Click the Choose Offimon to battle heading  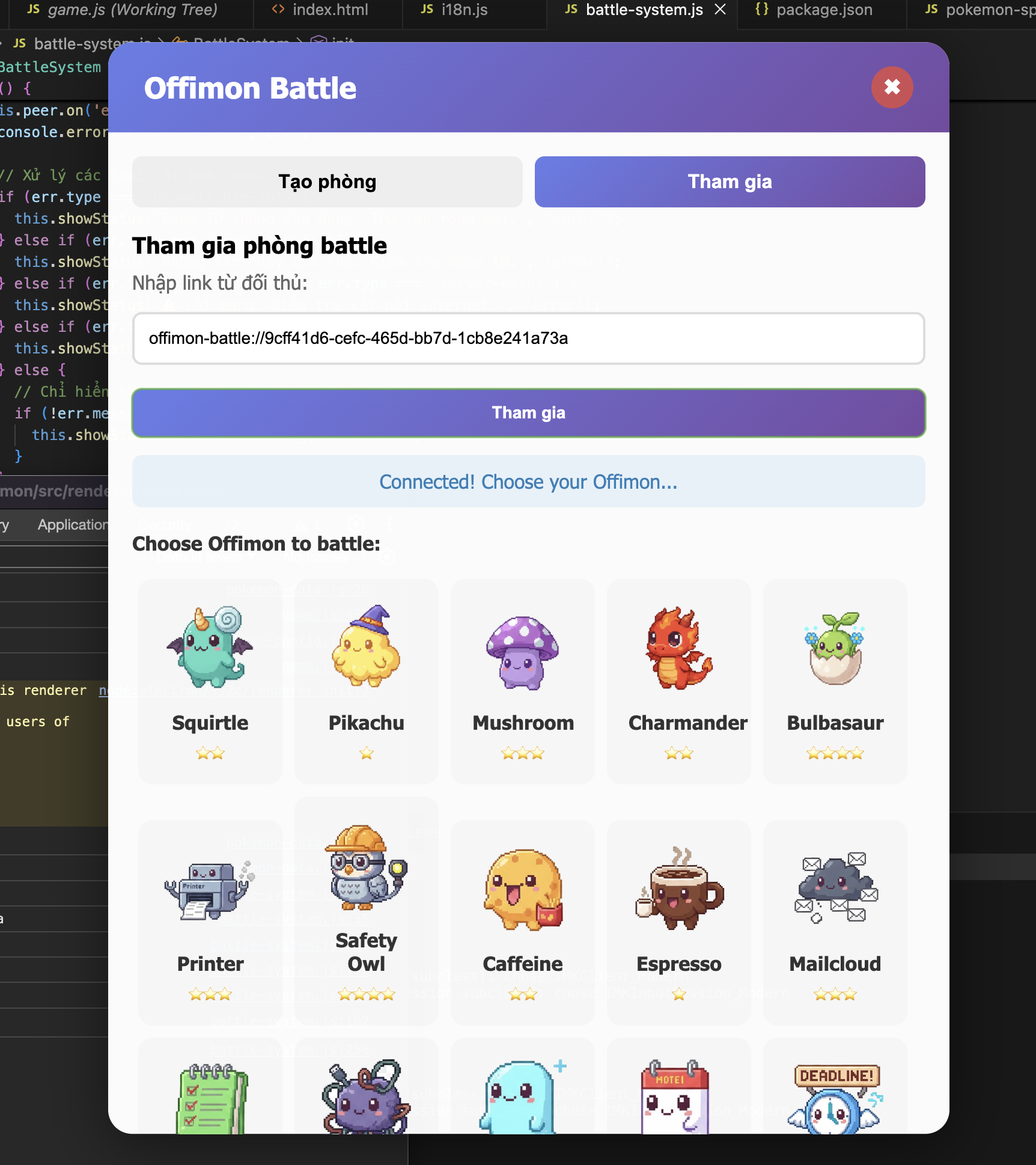256,544
